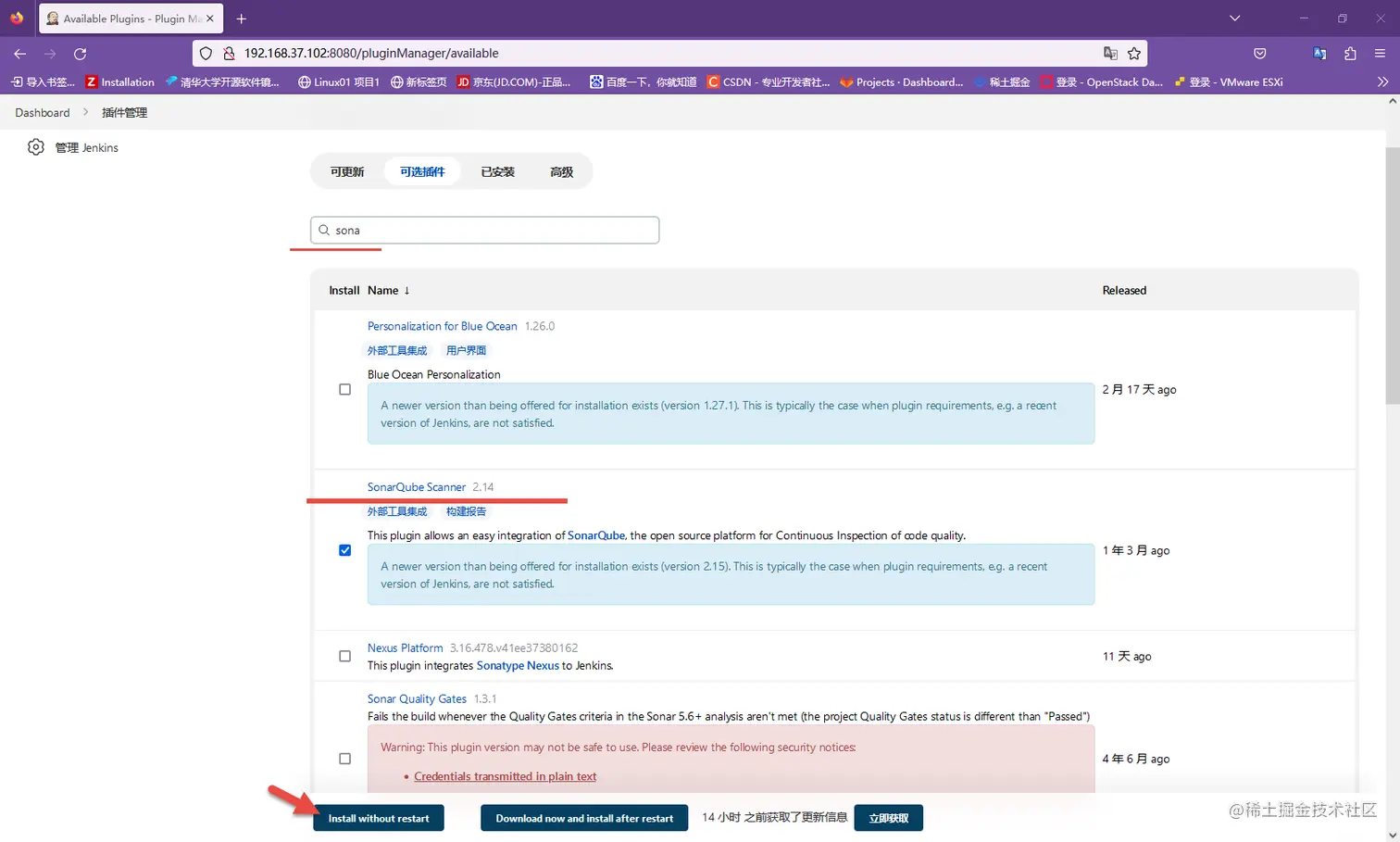The height and width of the screenshot is (842, 1400).
Task: Click the translate page icon in address bar
Action: tap(1110, 54)
